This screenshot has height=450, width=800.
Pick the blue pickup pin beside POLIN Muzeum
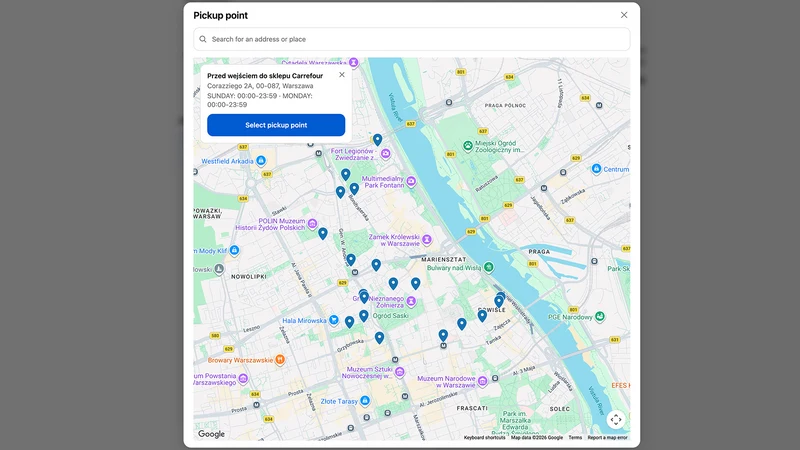322,234
